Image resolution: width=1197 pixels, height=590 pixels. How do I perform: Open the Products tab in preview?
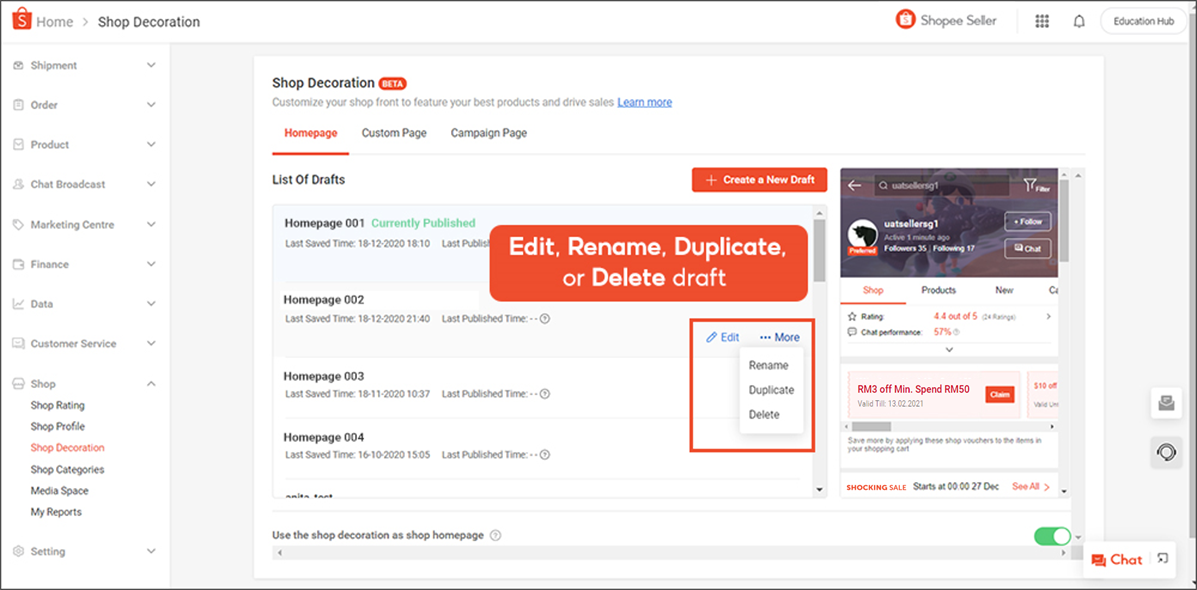938,290
